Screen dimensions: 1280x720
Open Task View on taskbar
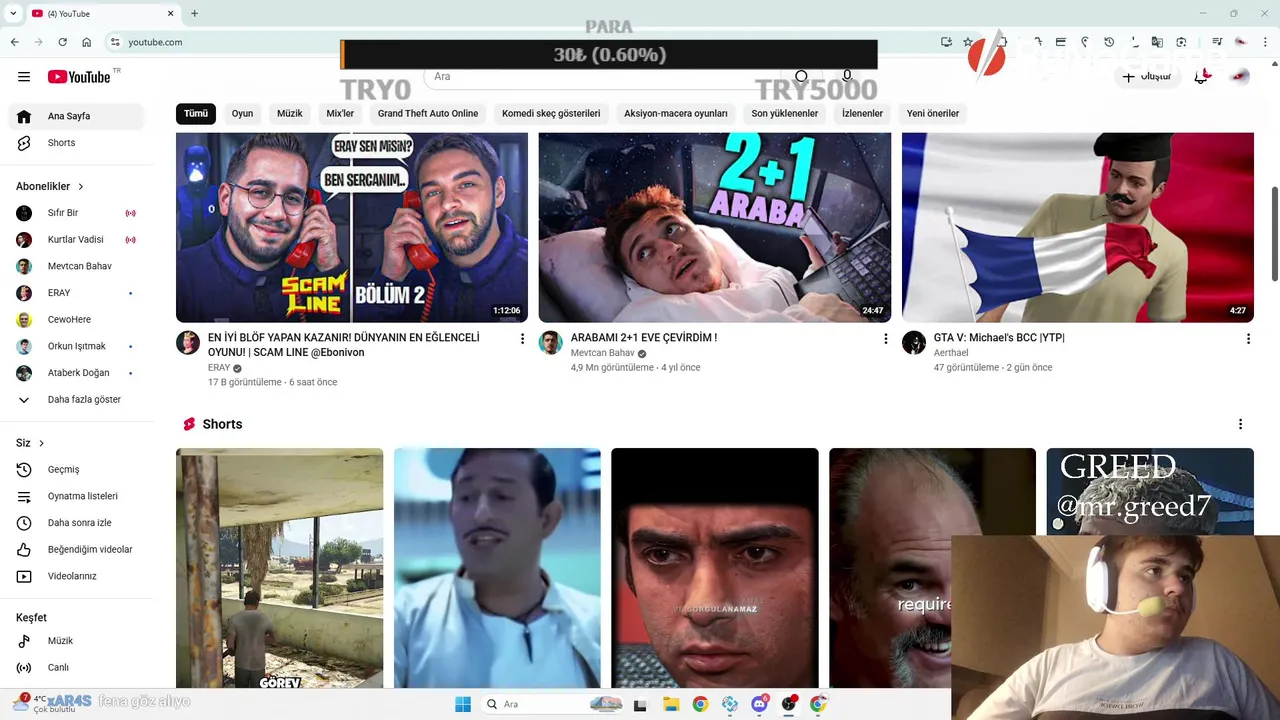[x=640, y=704]
